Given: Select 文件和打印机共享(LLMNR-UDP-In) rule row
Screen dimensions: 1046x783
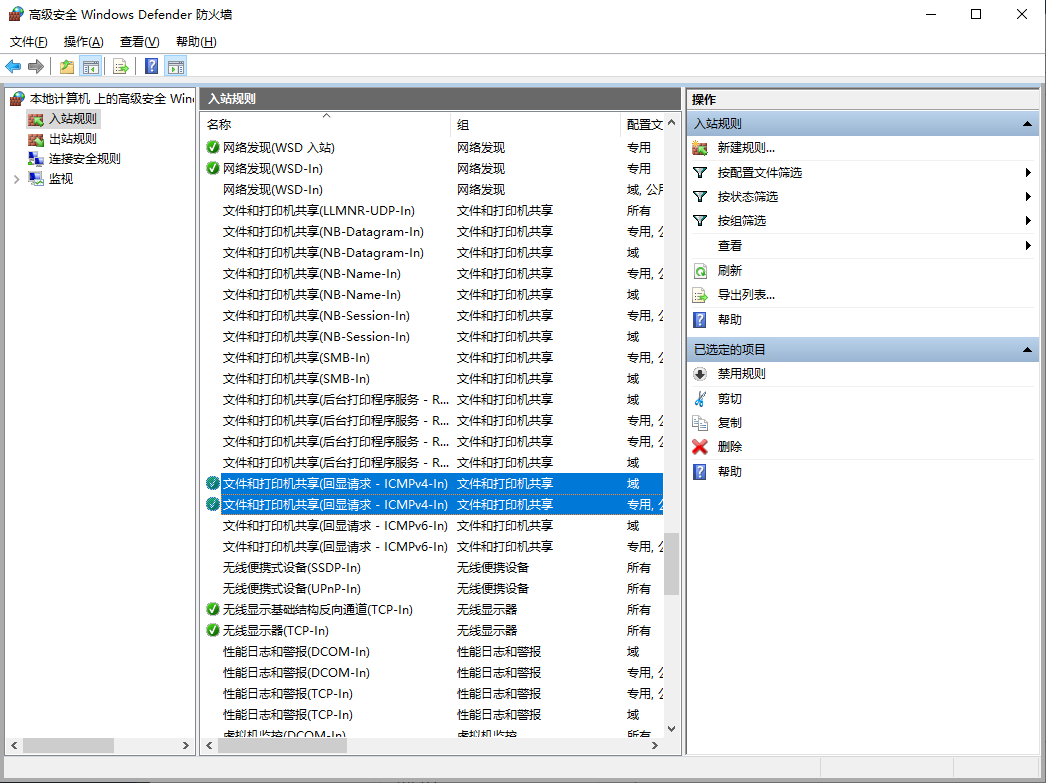Looking at the screenshot, I should [434, 211].
